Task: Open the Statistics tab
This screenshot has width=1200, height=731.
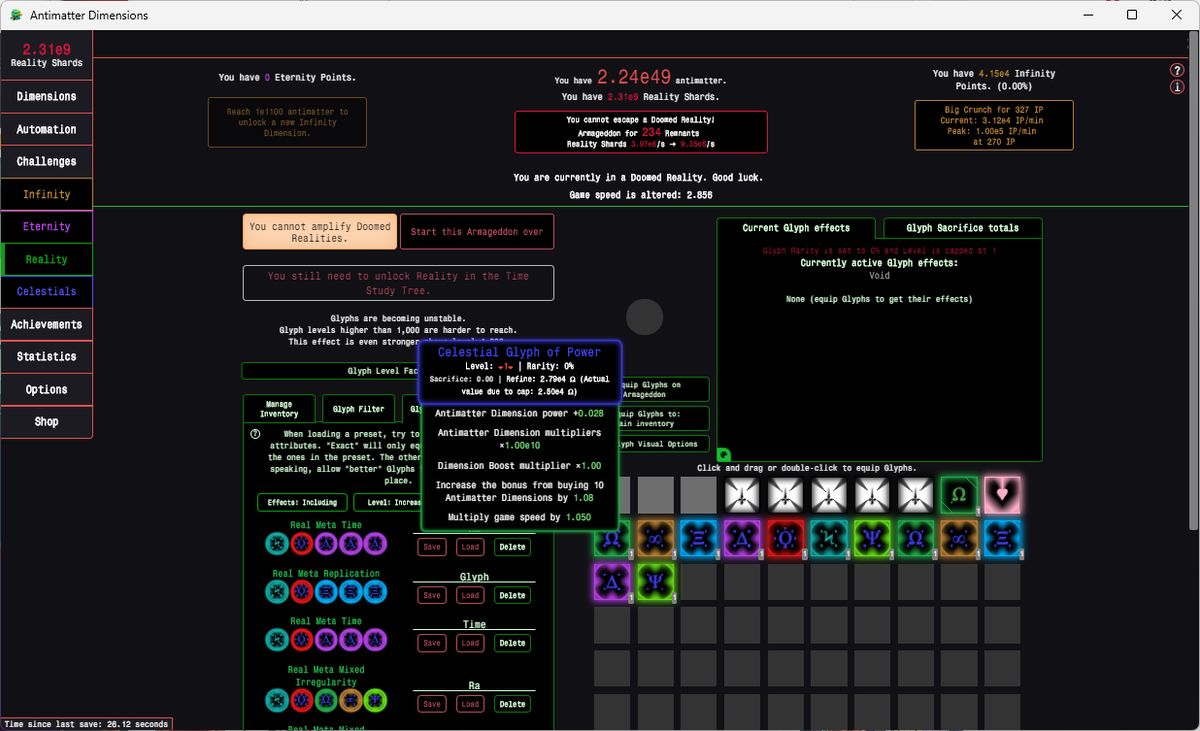Action: coord(46,356)
